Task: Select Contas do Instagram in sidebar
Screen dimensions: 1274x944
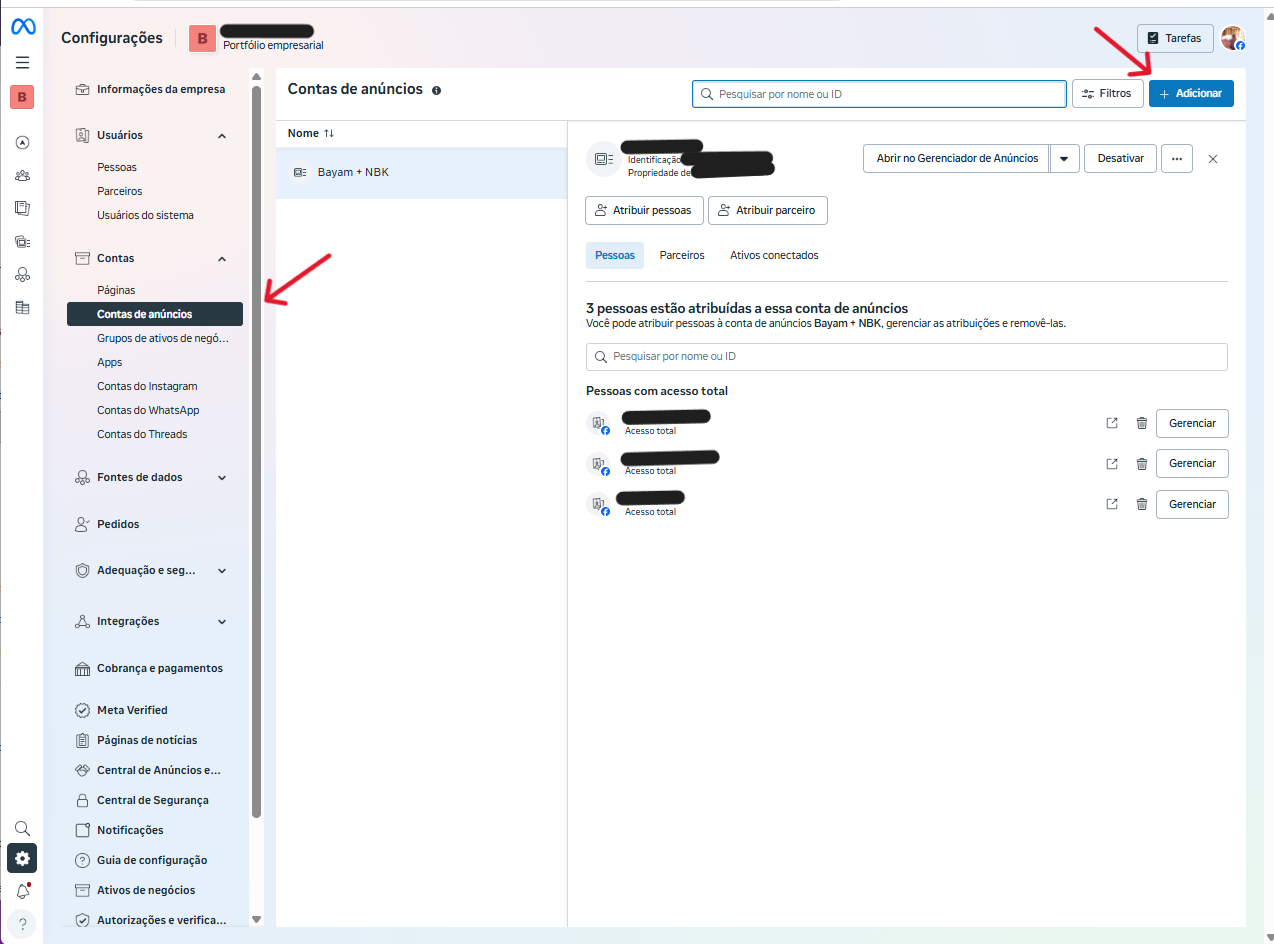Action: point(147,386)
